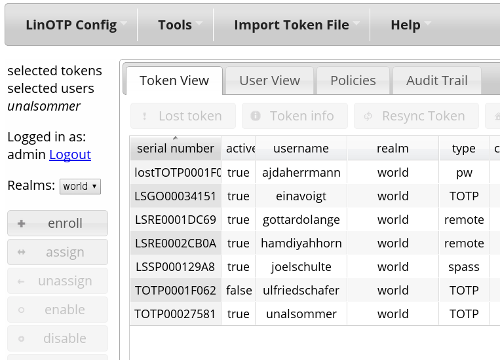
Task: Click the enroll button
Action: pyautogui.click(x=57, y=223)
